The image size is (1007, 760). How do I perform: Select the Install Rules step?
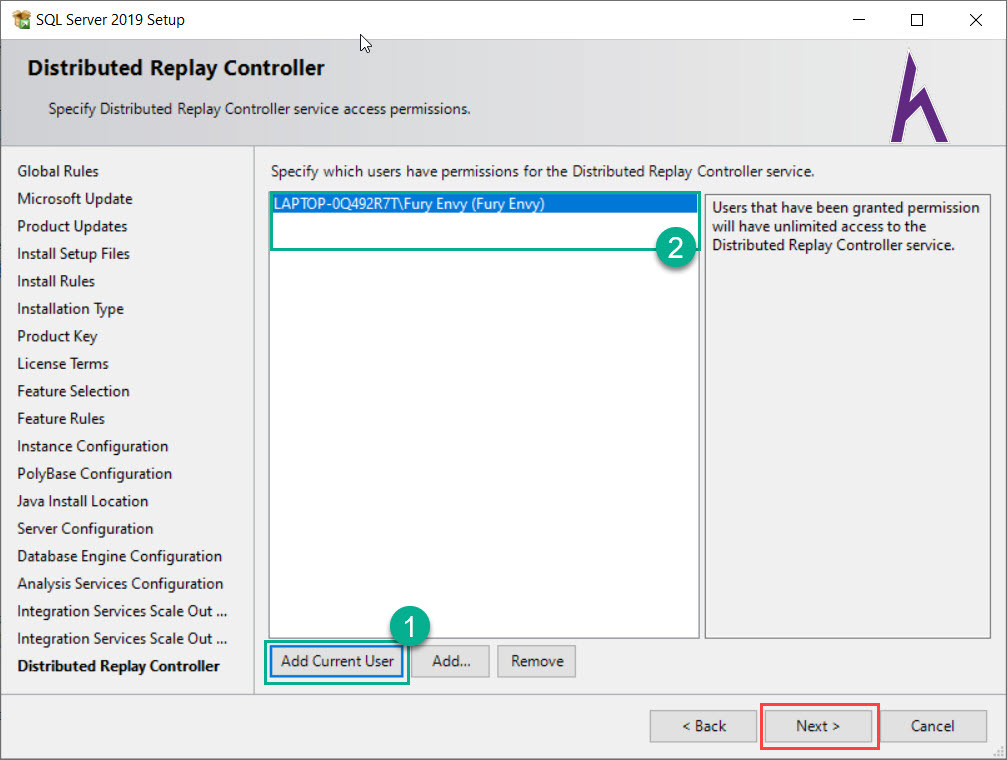(56, 281)
